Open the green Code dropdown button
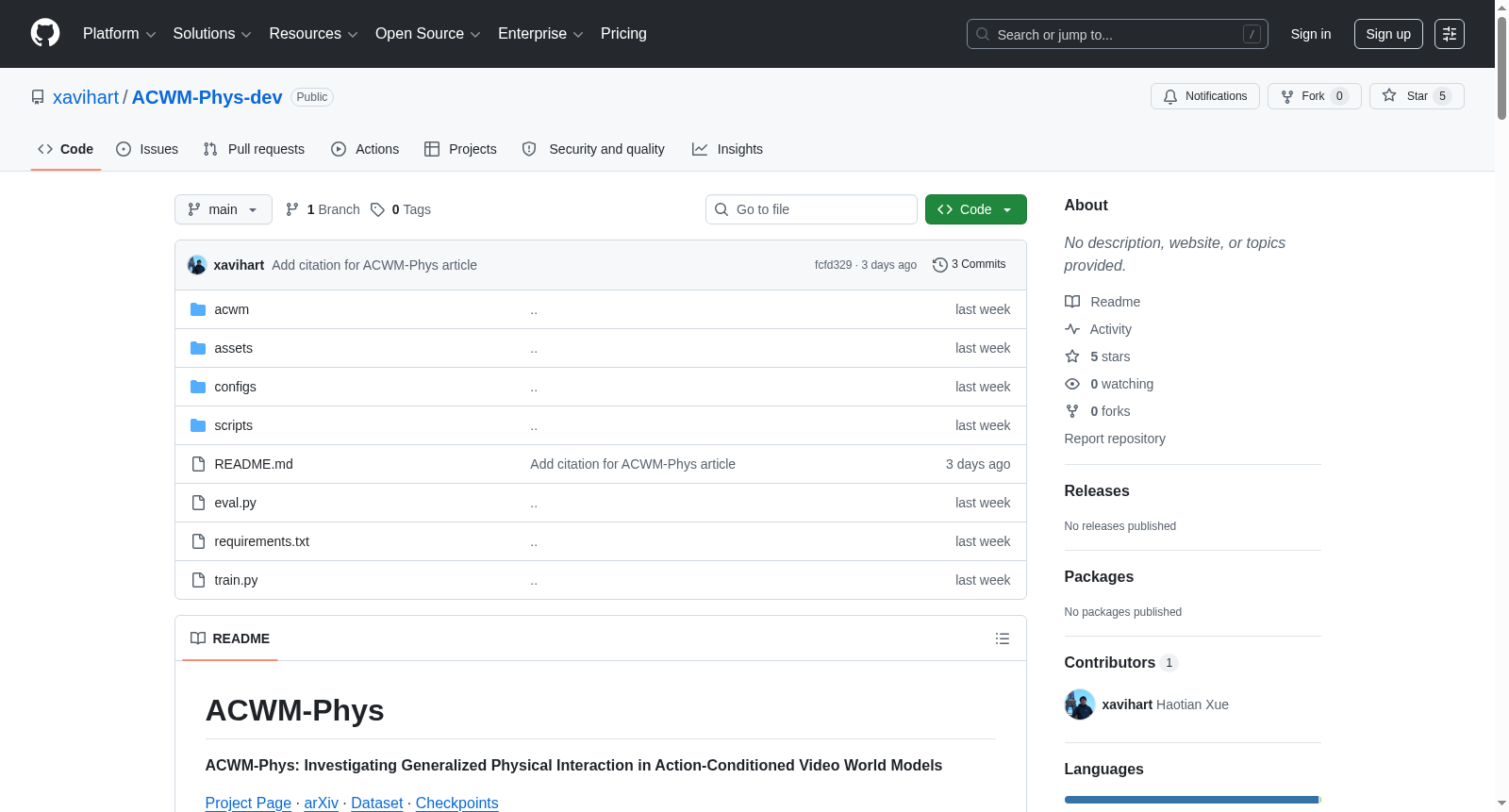The height and width of the screenshot is (812, 1509). pyautogui.click(x=976, y=209)
